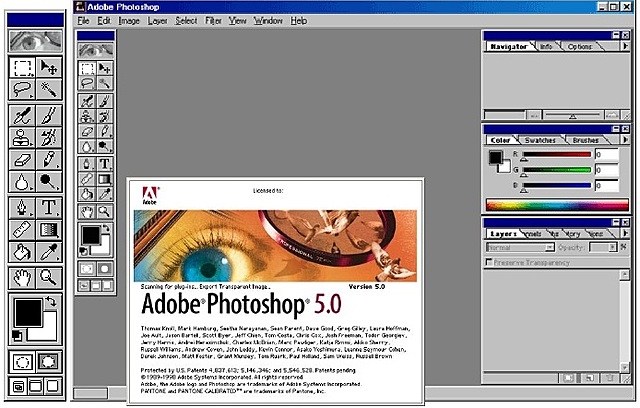The width and height of the screenshot is (640, 408).
Task: Click the large toolbox foreground color swatch
Action: (x=28, y=313)
